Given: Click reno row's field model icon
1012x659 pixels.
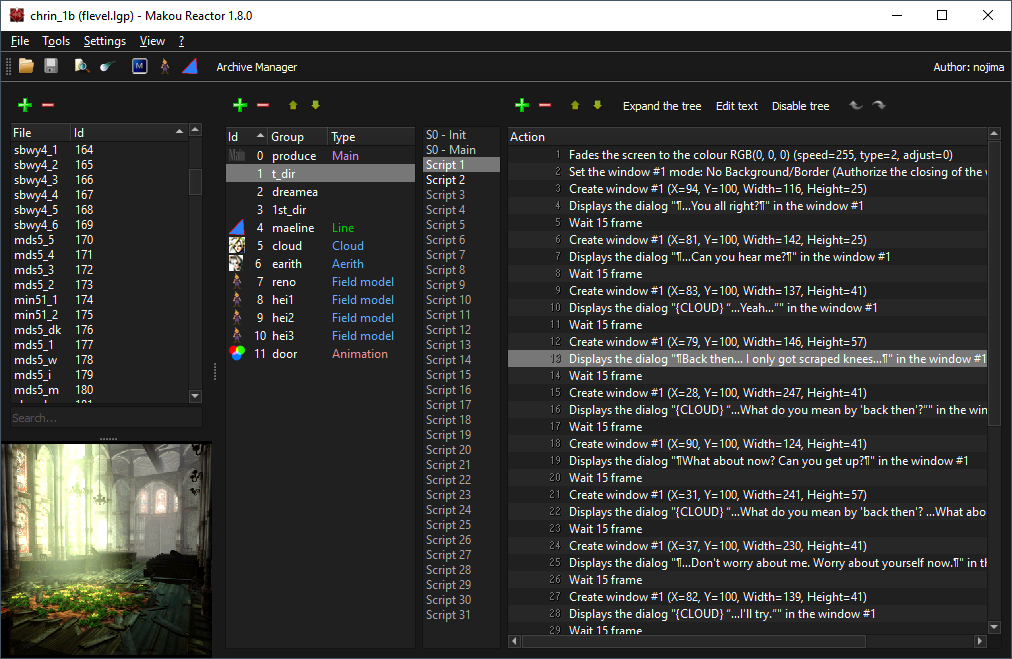Looking at the screenshot, I should [237, 281].
